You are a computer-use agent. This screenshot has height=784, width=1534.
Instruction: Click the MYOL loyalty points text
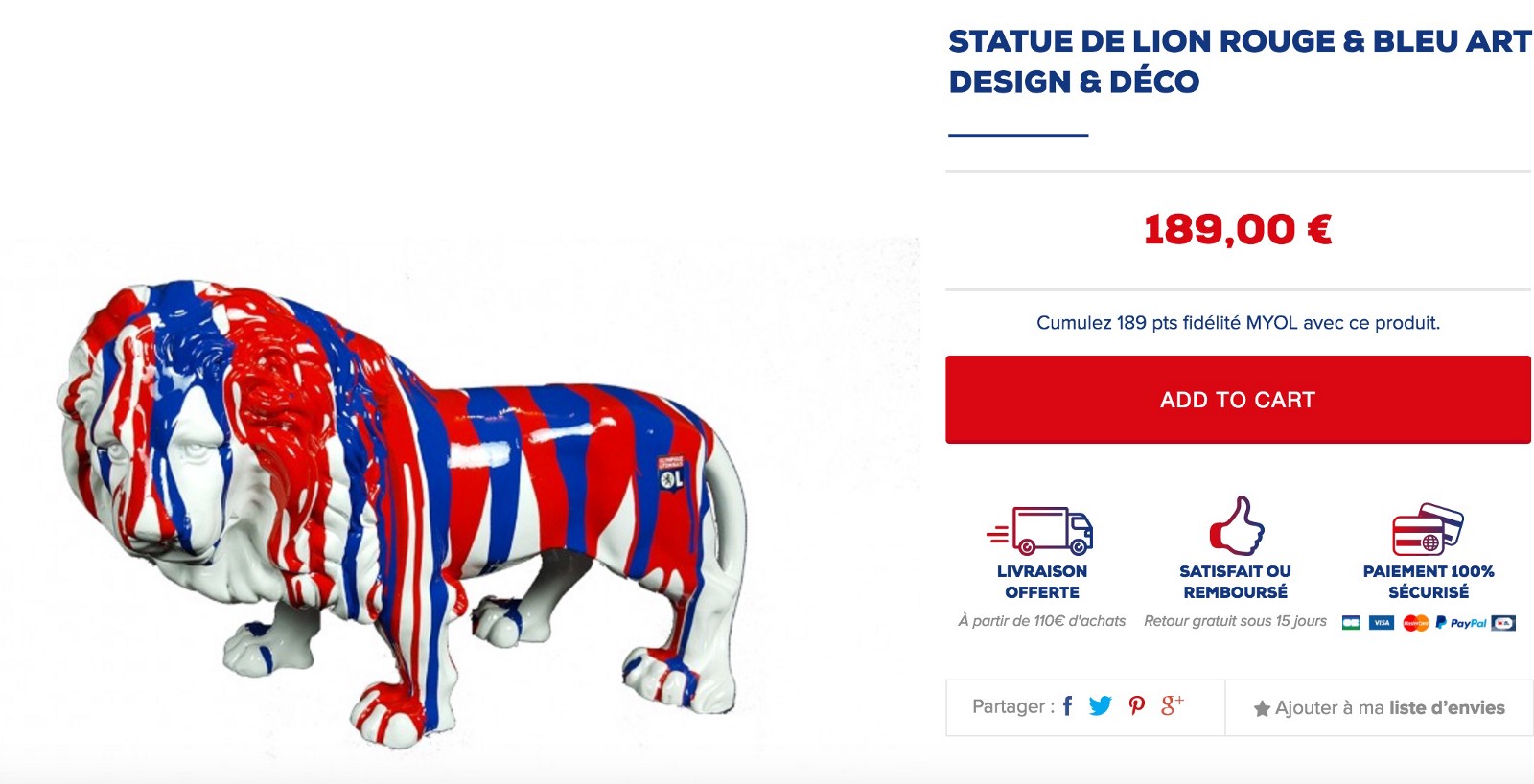(1238, 323)
